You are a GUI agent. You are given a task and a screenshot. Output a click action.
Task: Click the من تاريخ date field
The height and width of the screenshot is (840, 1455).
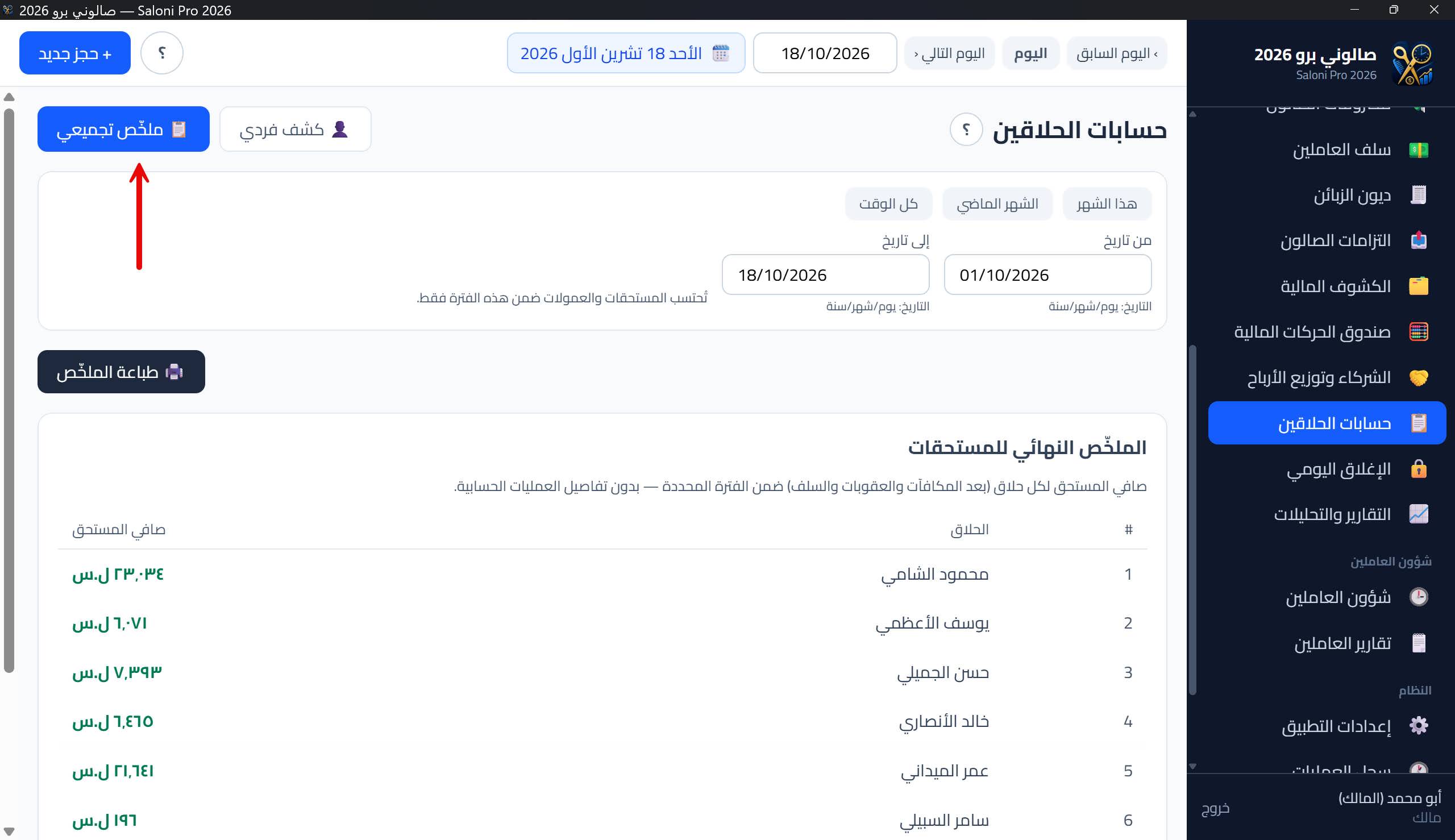(x=1047, y=275)
